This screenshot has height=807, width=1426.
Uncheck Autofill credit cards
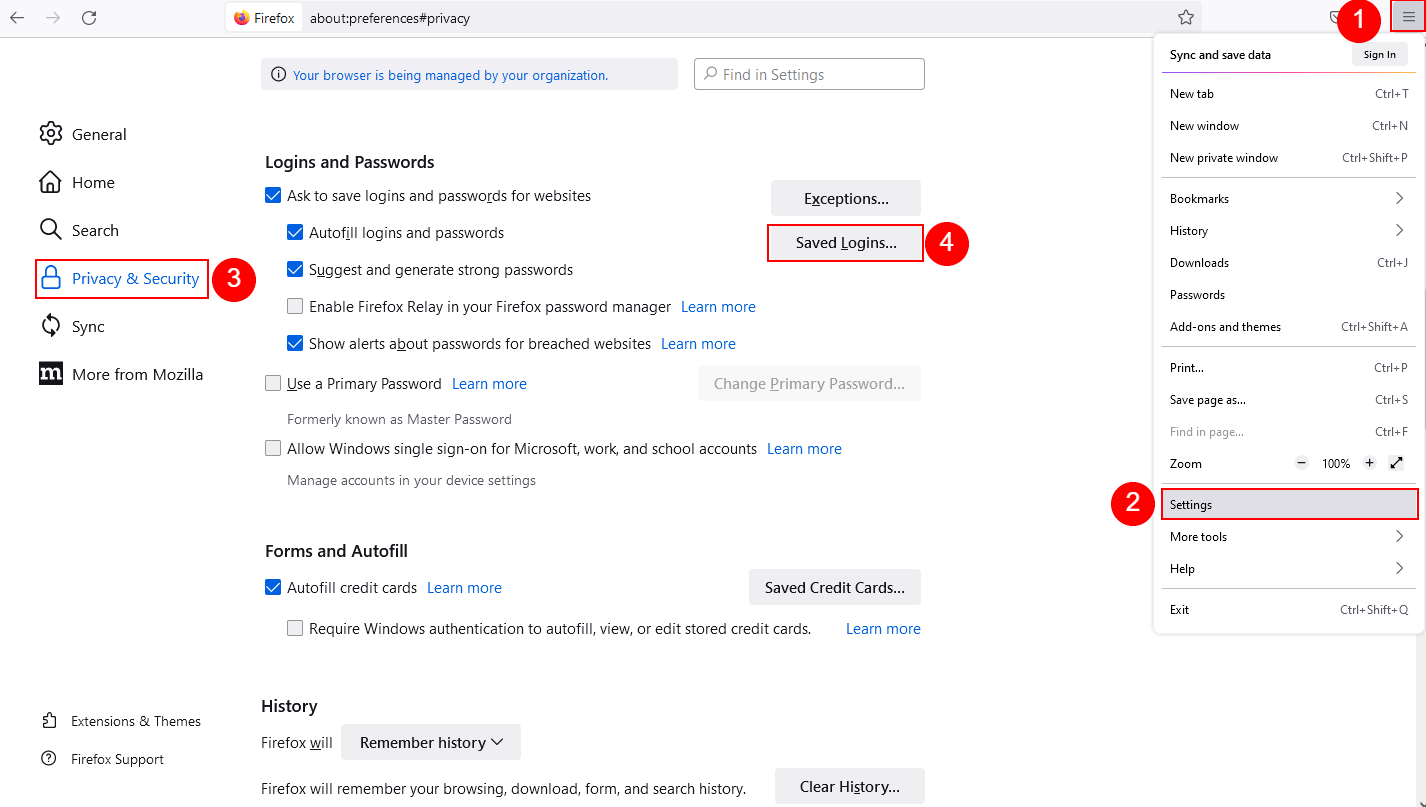tap(273, 588)
